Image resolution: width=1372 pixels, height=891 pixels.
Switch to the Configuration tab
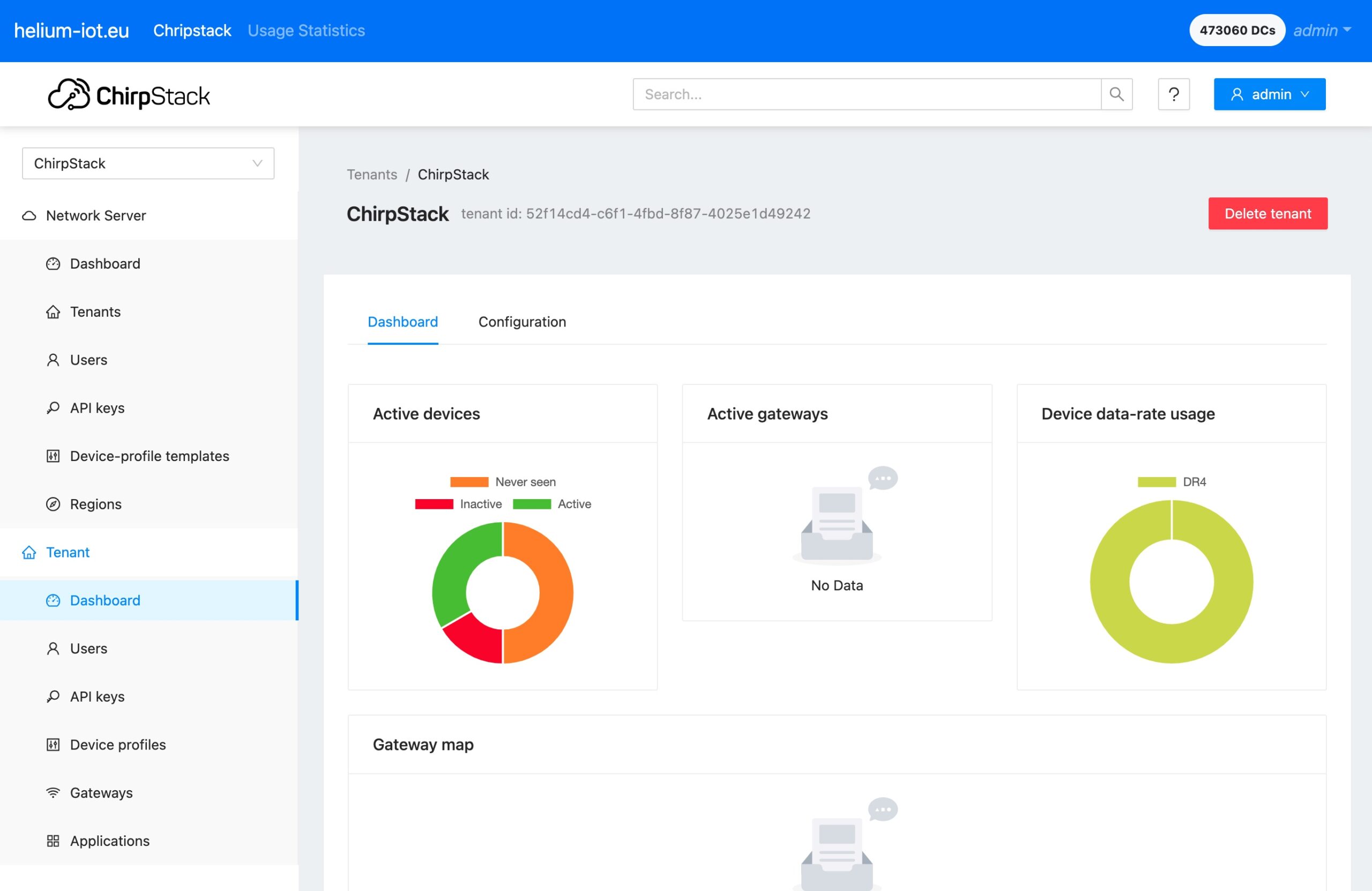click(522, 321)
